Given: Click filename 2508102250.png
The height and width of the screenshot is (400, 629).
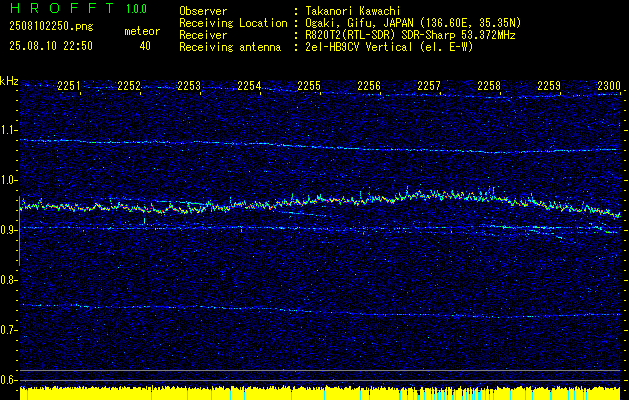Looking at the screenshot, I should pos(51,27).
